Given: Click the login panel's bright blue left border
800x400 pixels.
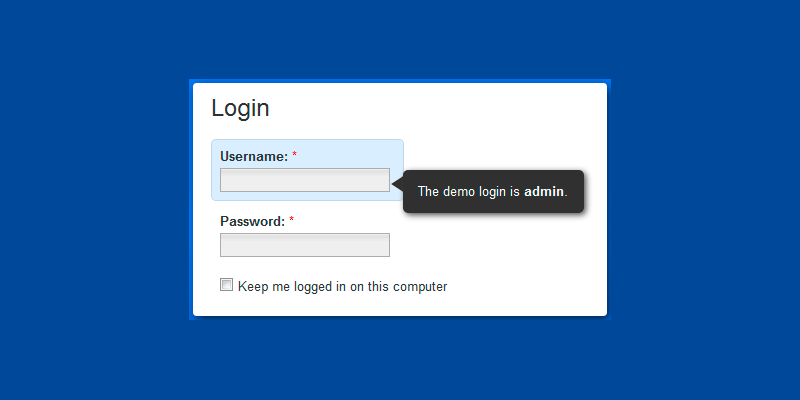Looking at the screenshot, I should [191, 200].
